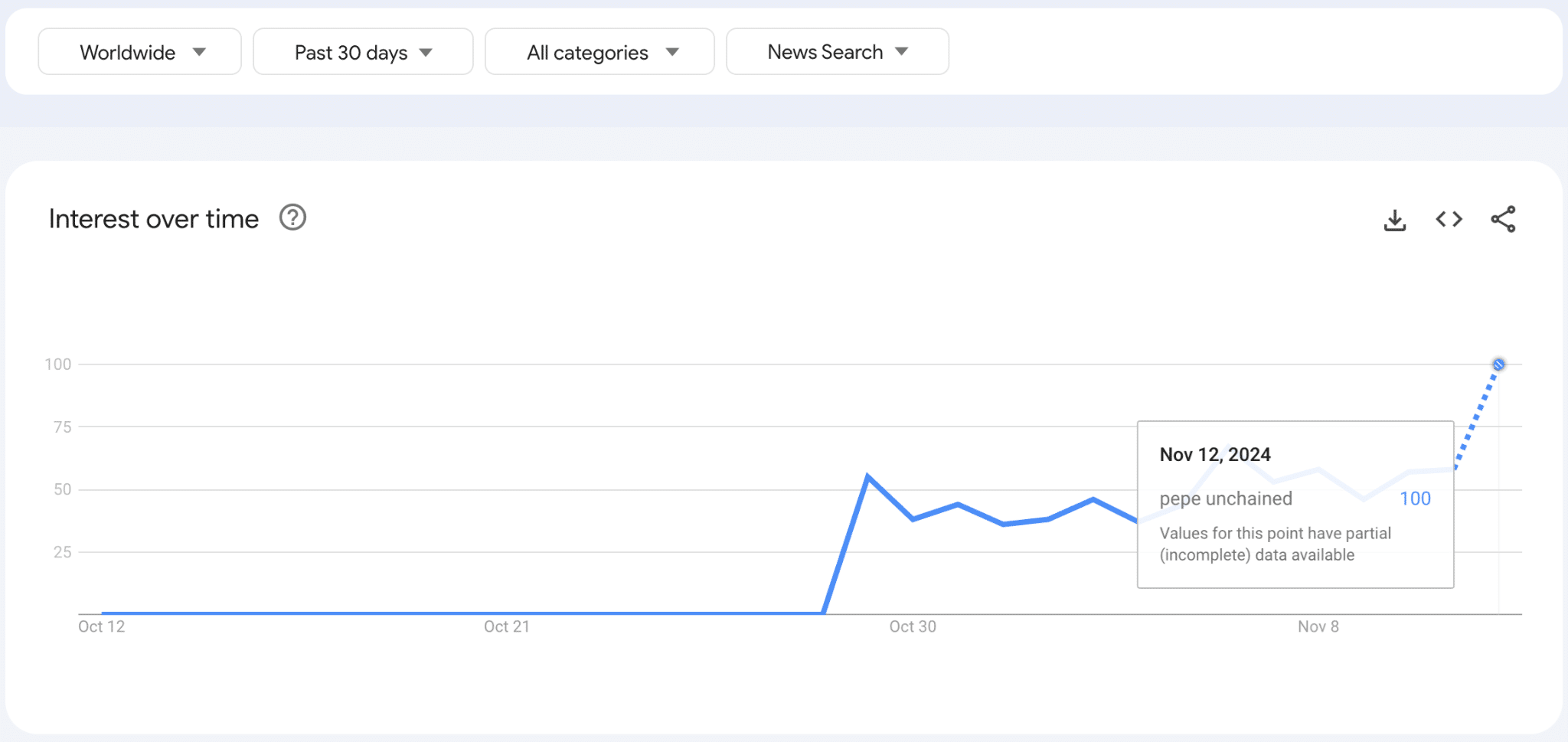Open the News Search type dropdown
The width and height of the screenshot is (1568, 742).
(x=837, y=52)
